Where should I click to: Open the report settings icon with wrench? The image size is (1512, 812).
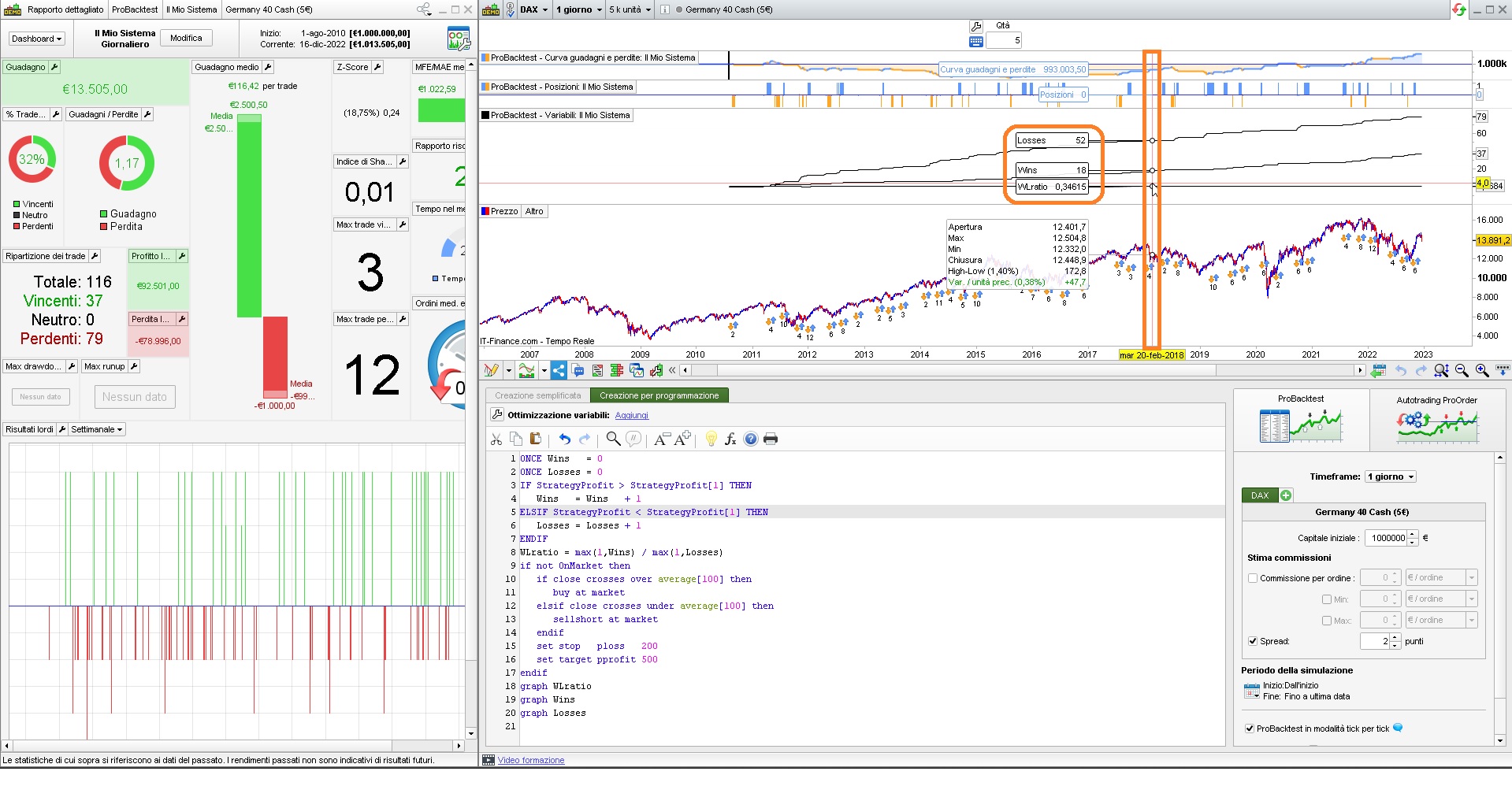(x=459, y=39)
